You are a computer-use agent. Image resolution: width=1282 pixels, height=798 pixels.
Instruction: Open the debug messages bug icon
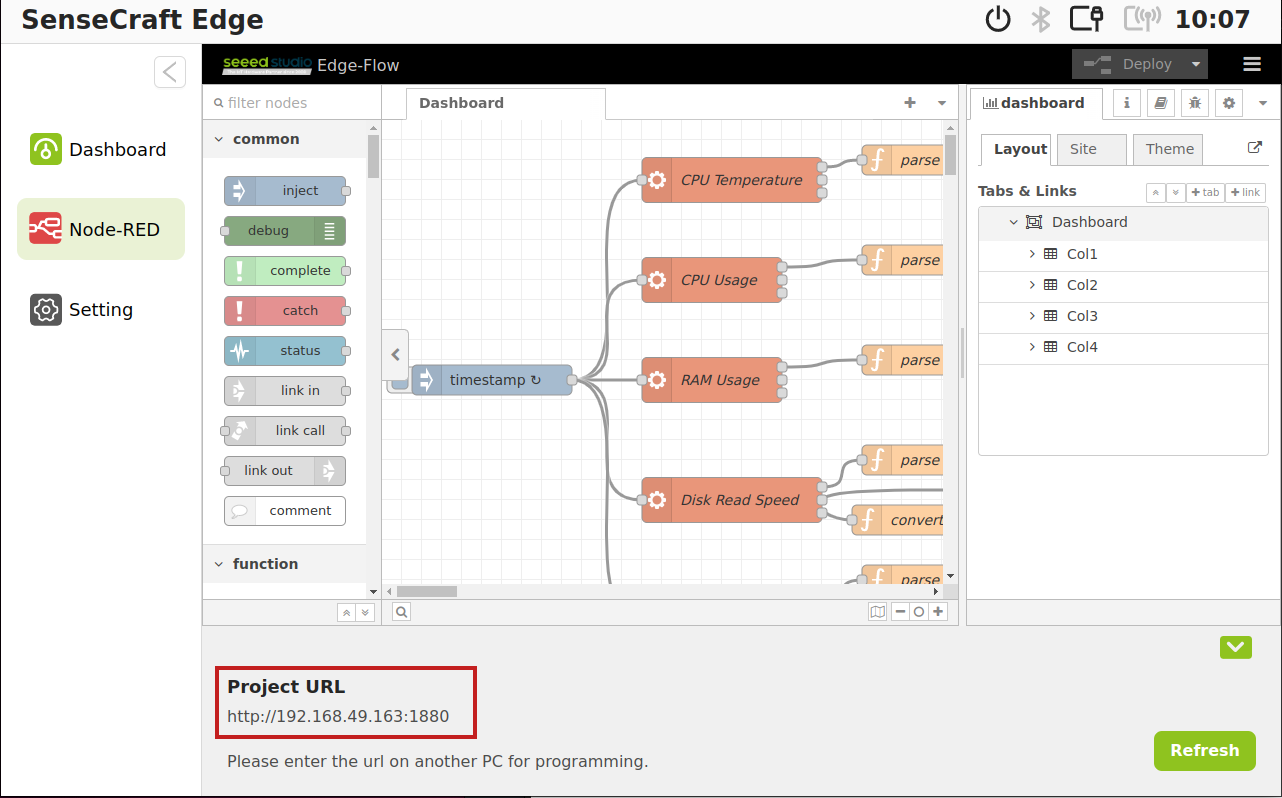pyautogui.click(x=1194, y=103)
